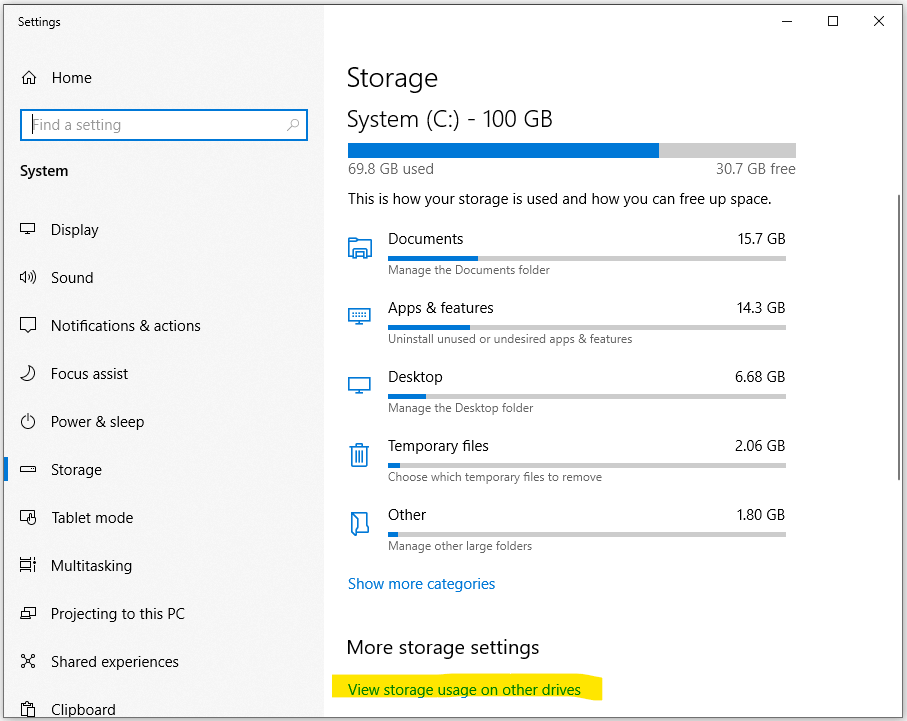Click the Shared experiences icon

pos(28,661)
